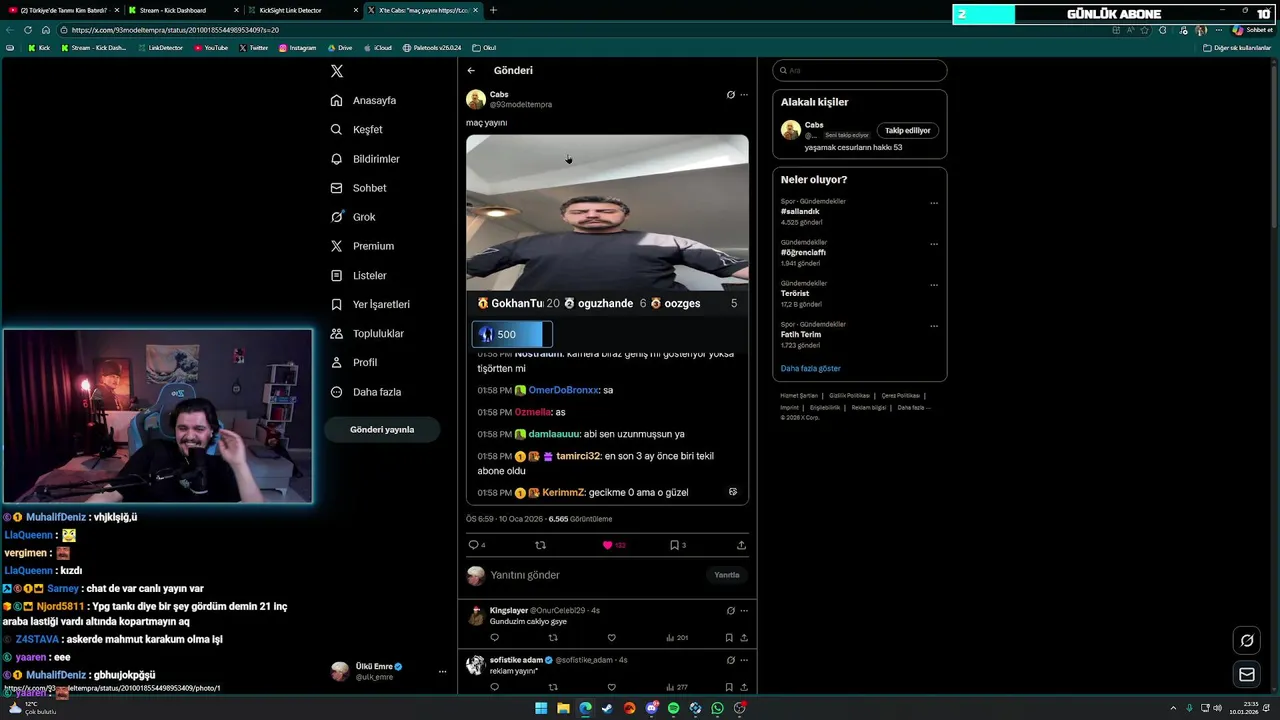The width and height of the screenshot is (1280, 720).
Task: Open Keşfet search page
Action: click(x=357, y=130)
